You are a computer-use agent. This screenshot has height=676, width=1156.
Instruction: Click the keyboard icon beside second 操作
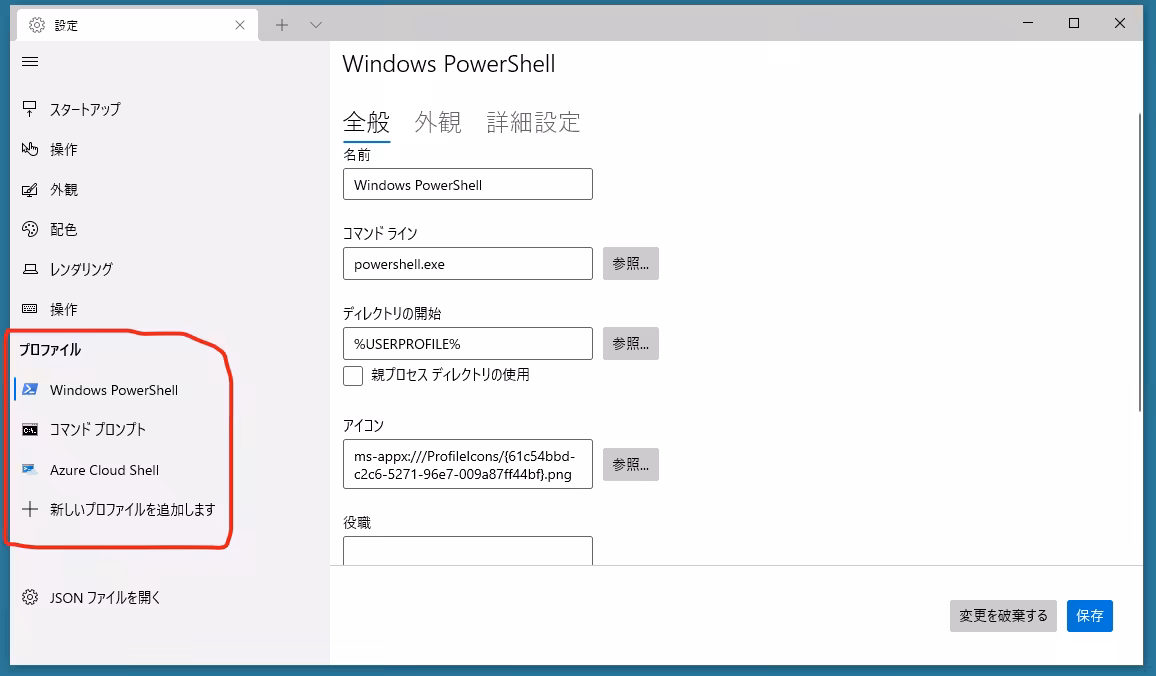(29, 309)
